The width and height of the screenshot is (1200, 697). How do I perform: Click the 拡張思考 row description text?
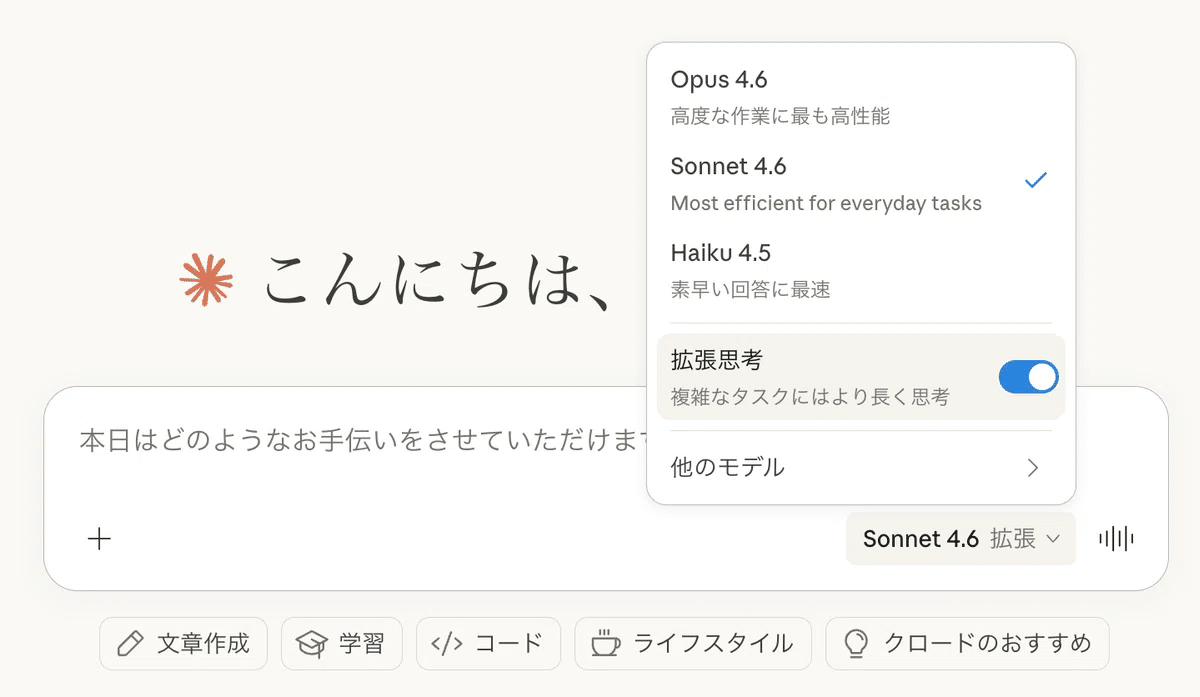(810, 397)
